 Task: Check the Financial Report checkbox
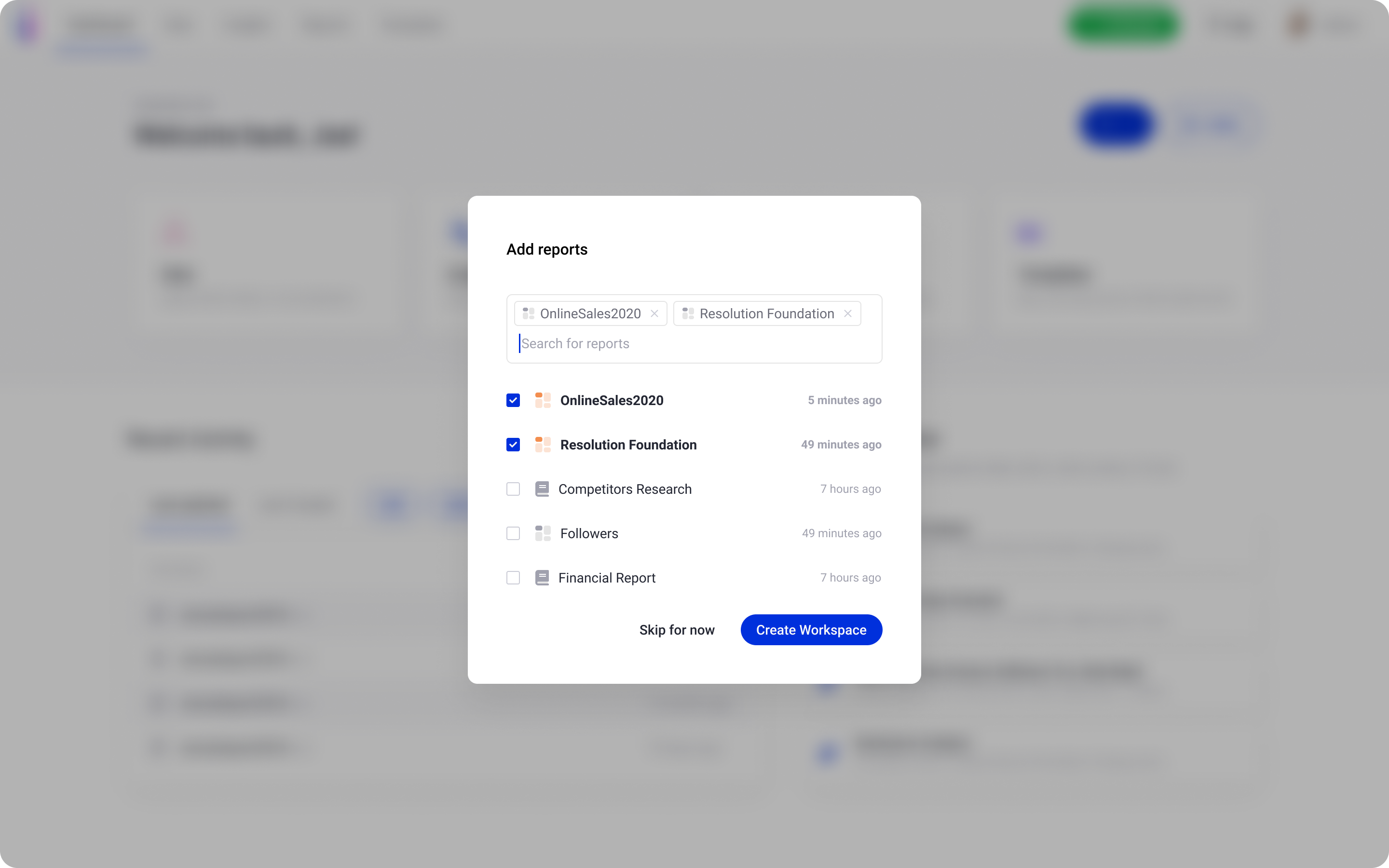[513, 578]
